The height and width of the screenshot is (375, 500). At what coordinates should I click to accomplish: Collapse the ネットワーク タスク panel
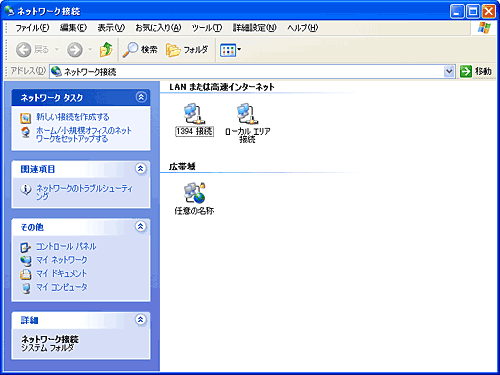click(x=141, y=97)
